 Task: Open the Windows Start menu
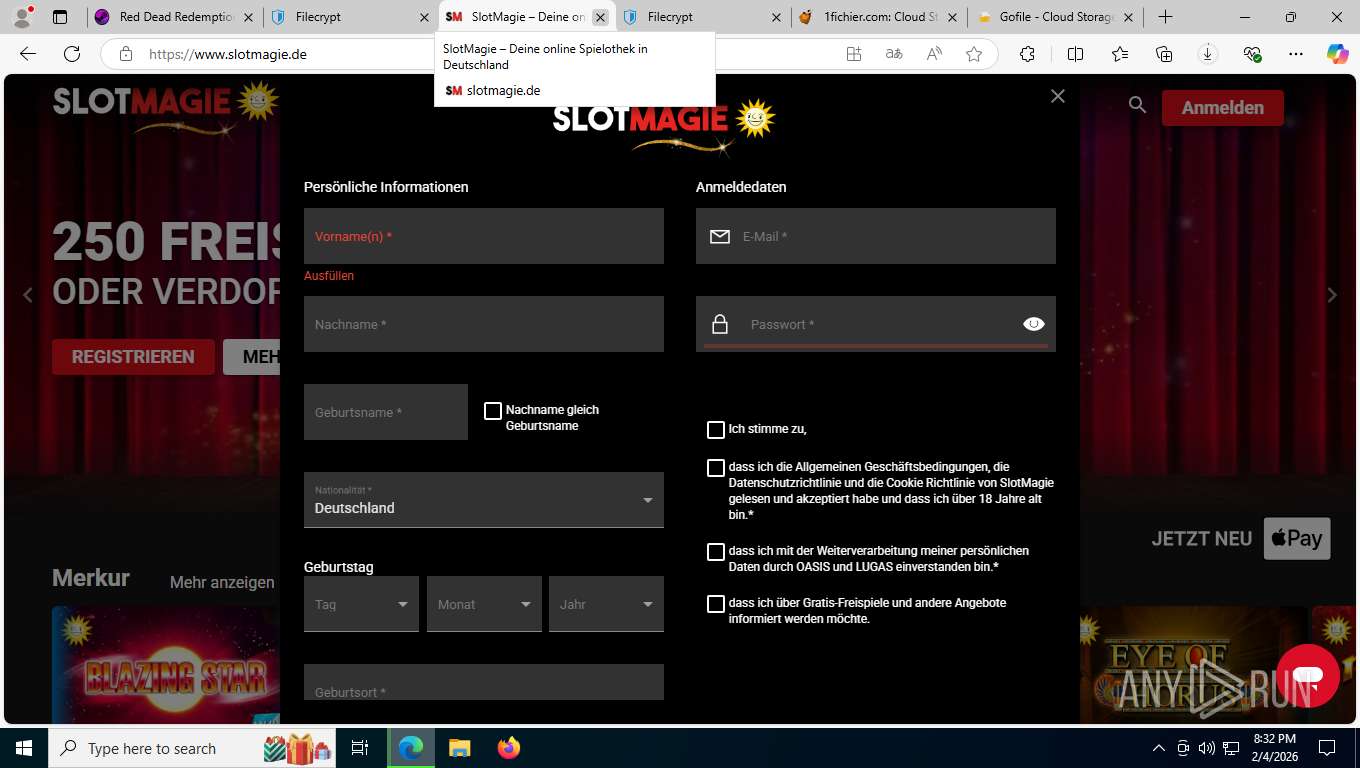pyautogui.click(x=23, y=748)
